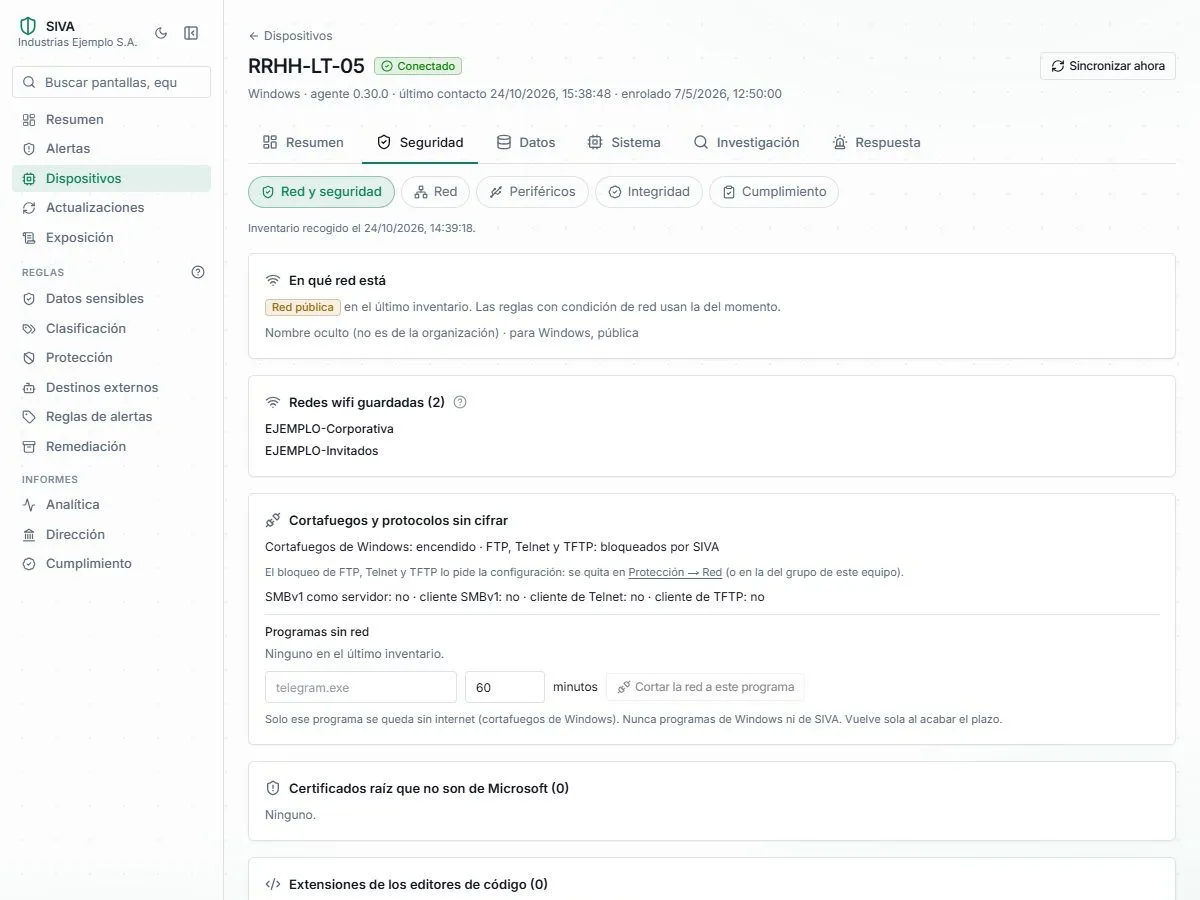Click the Red pública badge
Screen dimensions: 1200x900
click(x=302, y=307)
